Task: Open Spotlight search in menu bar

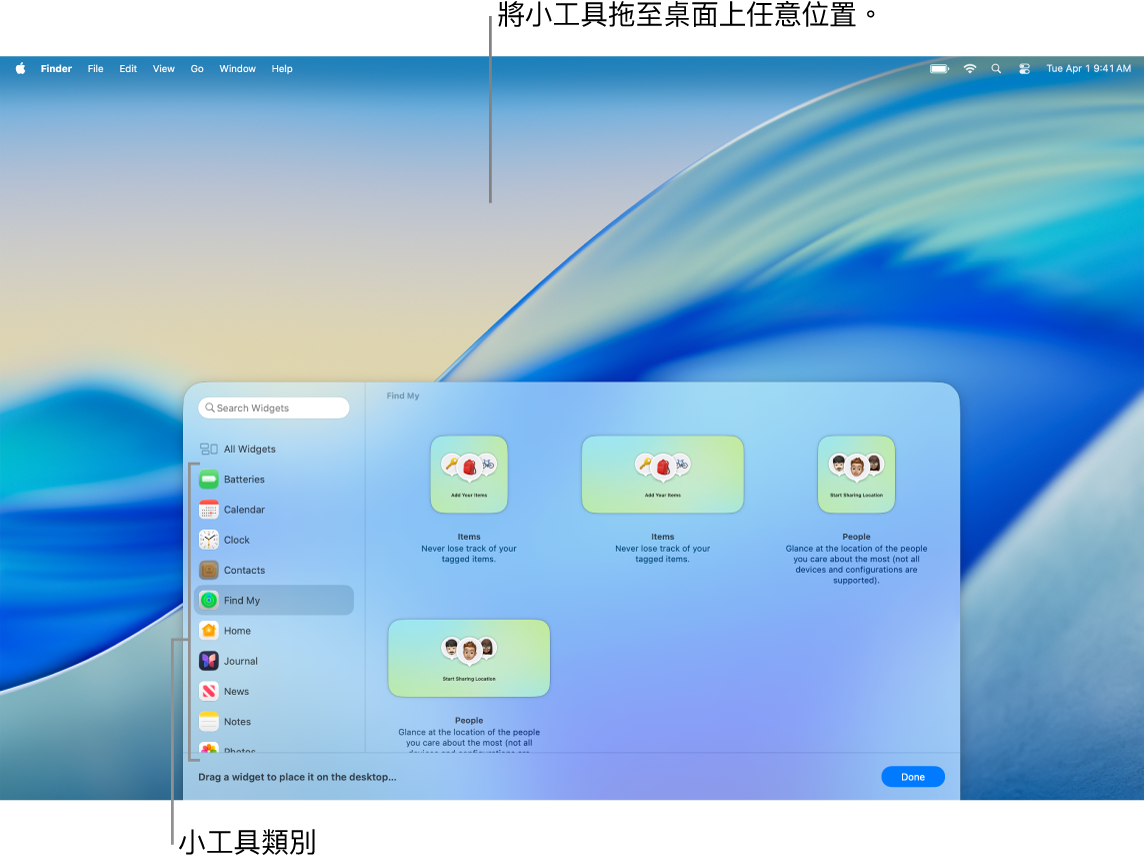Action: [x=996, y=69]
